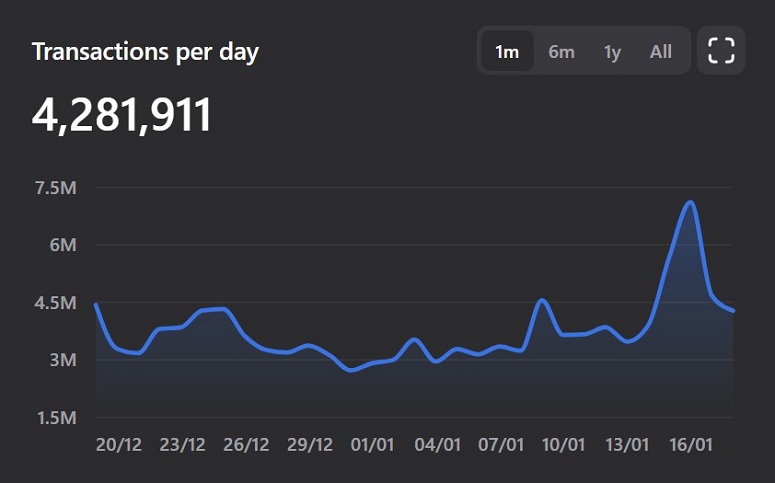This screenshot has height=483, width=775.
Task: Click the 20/12 date label
Action: point(119,445)
